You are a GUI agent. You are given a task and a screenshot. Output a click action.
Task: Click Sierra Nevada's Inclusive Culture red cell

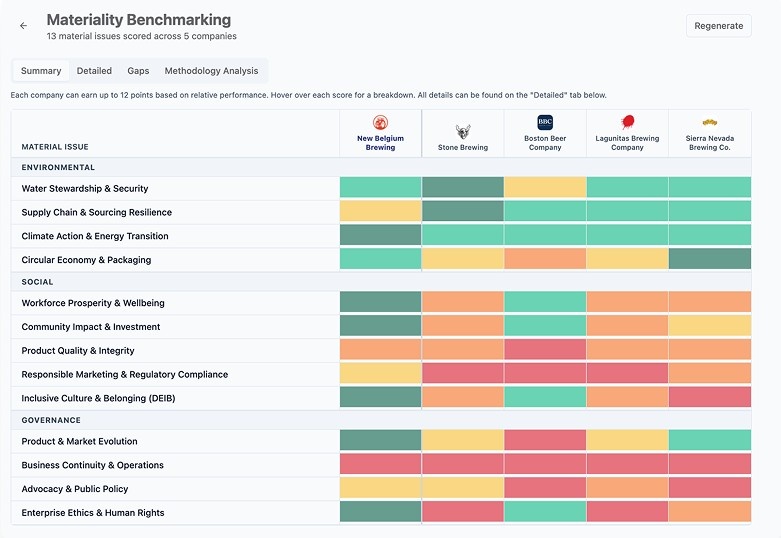click(x=710, y=397)
